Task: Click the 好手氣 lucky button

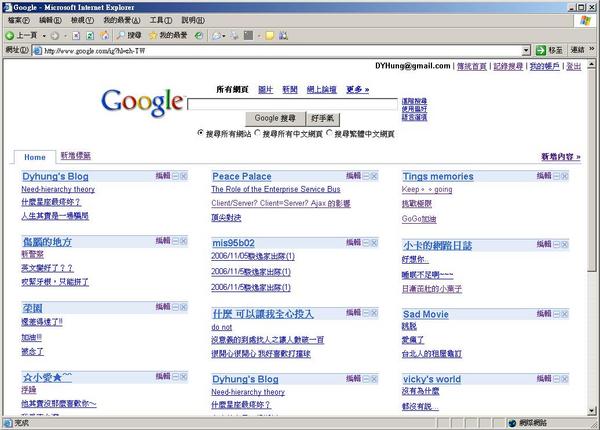Action: [323, 118]
